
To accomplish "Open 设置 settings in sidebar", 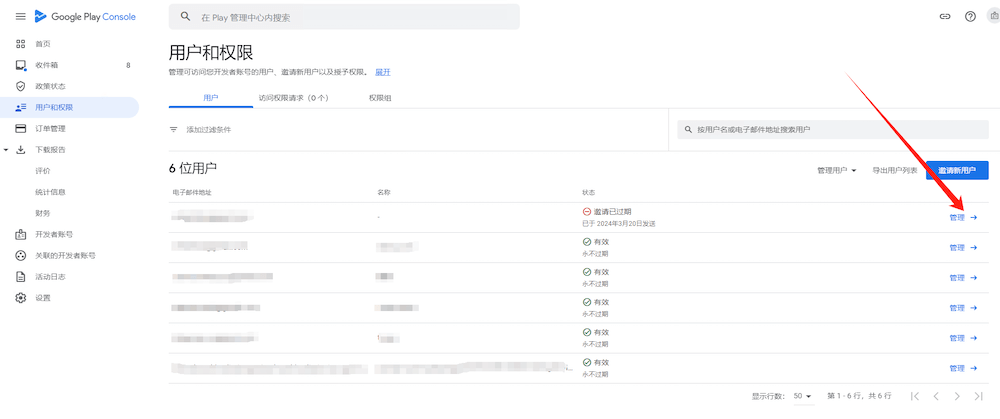I will pyautogui.click(x=42, y=298).
